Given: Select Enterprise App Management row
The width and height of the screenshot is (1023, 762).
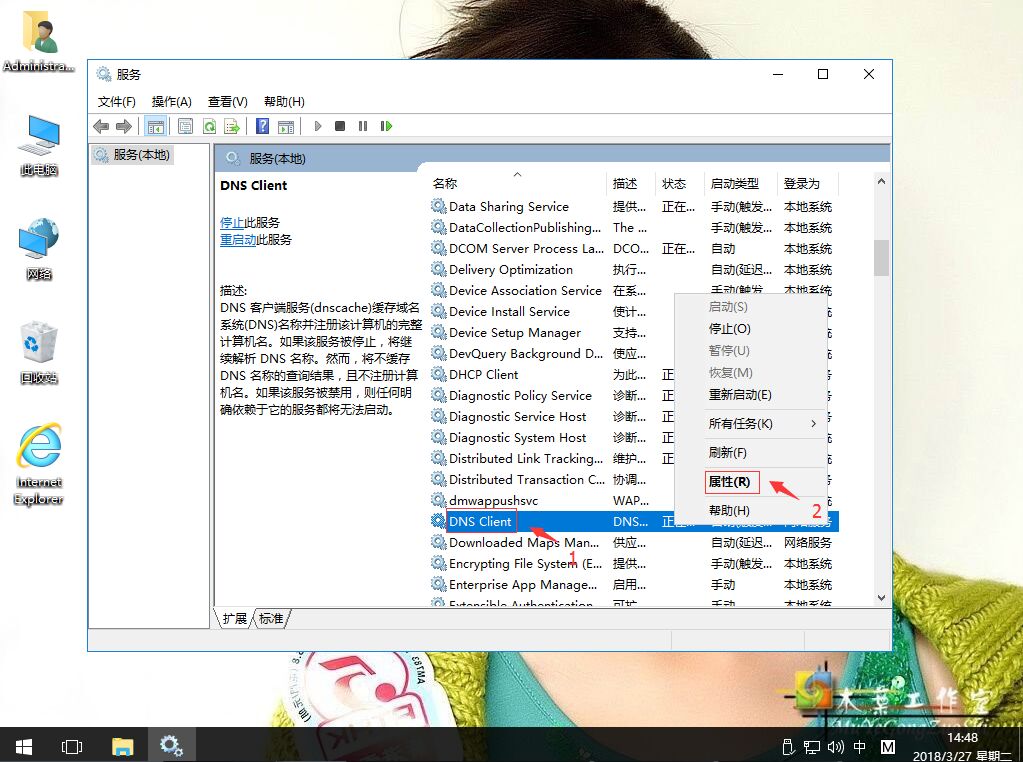Looking at the screenshot, I should coord(634,585).
